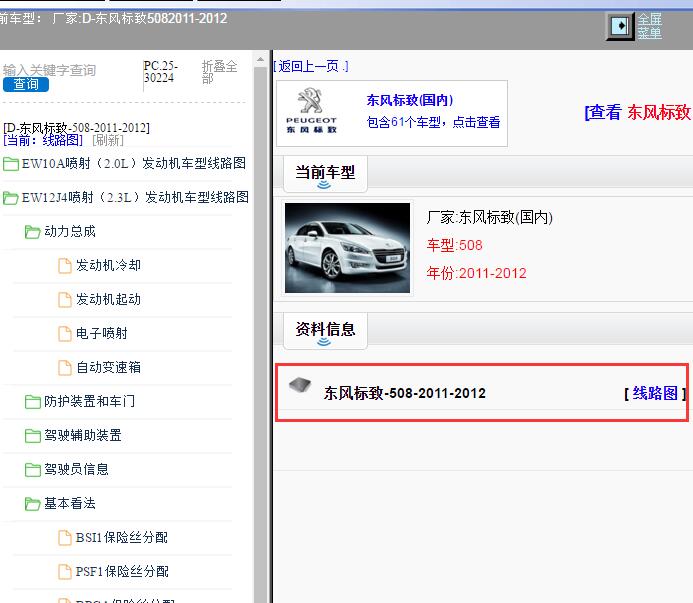Image resolution: width=693 pixels, height=603 pixels.
Task: Select the 防护装置和车门 tree label
Action: pyautogui.click(x=89, y=401)
